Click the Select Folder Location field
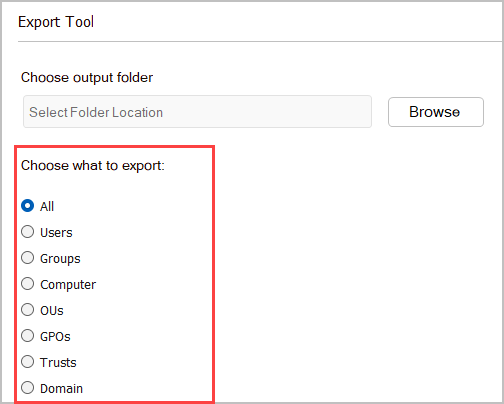 pos(197,112)
